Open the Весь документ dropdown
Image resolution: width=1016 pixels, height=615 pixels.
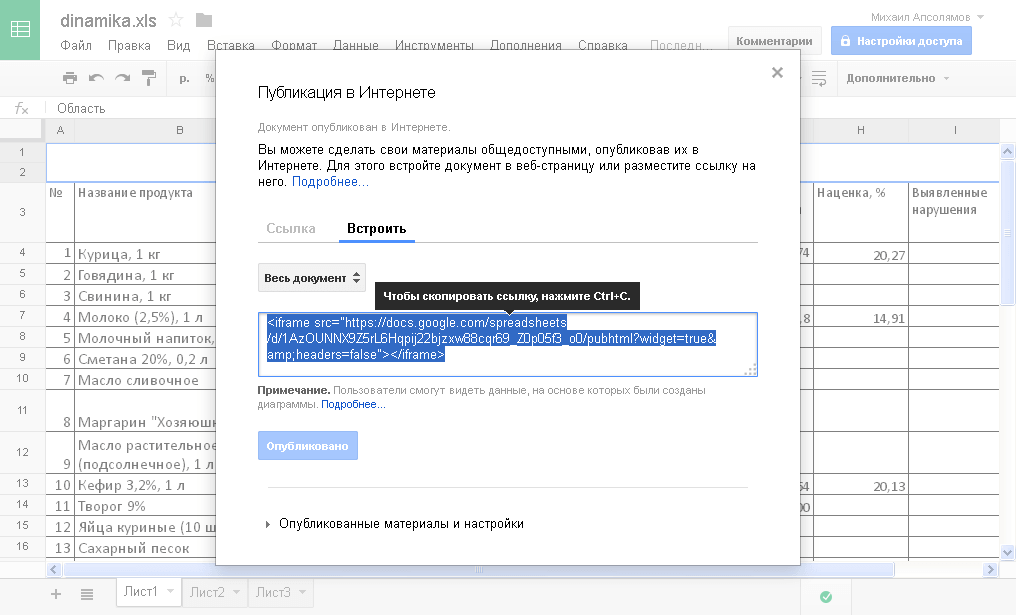pyautogui.click(x=311, y=278)
